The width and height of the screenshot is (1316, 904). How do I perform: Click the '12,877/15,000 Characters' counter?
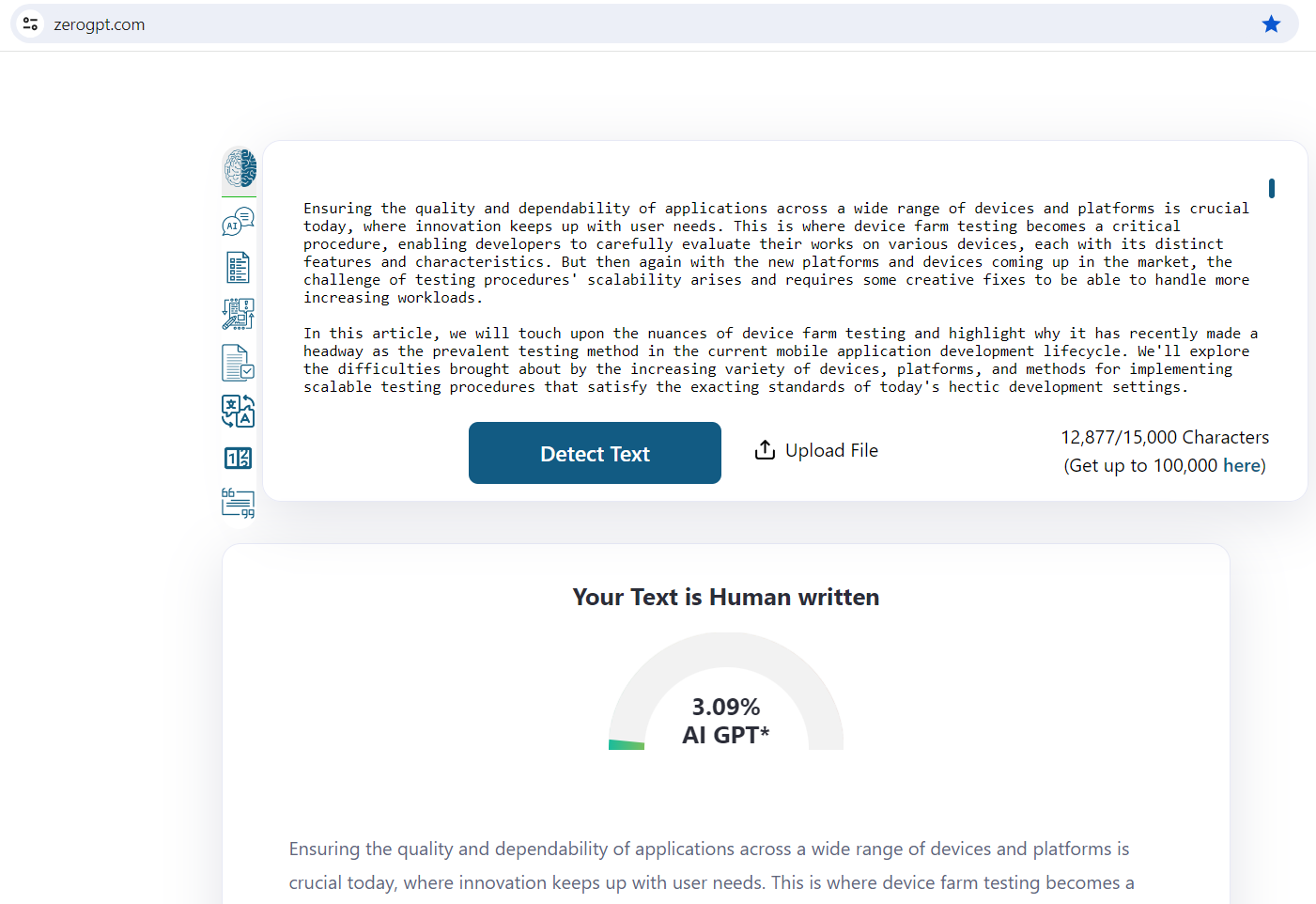pyautogui.click(x=1165, y=437)
